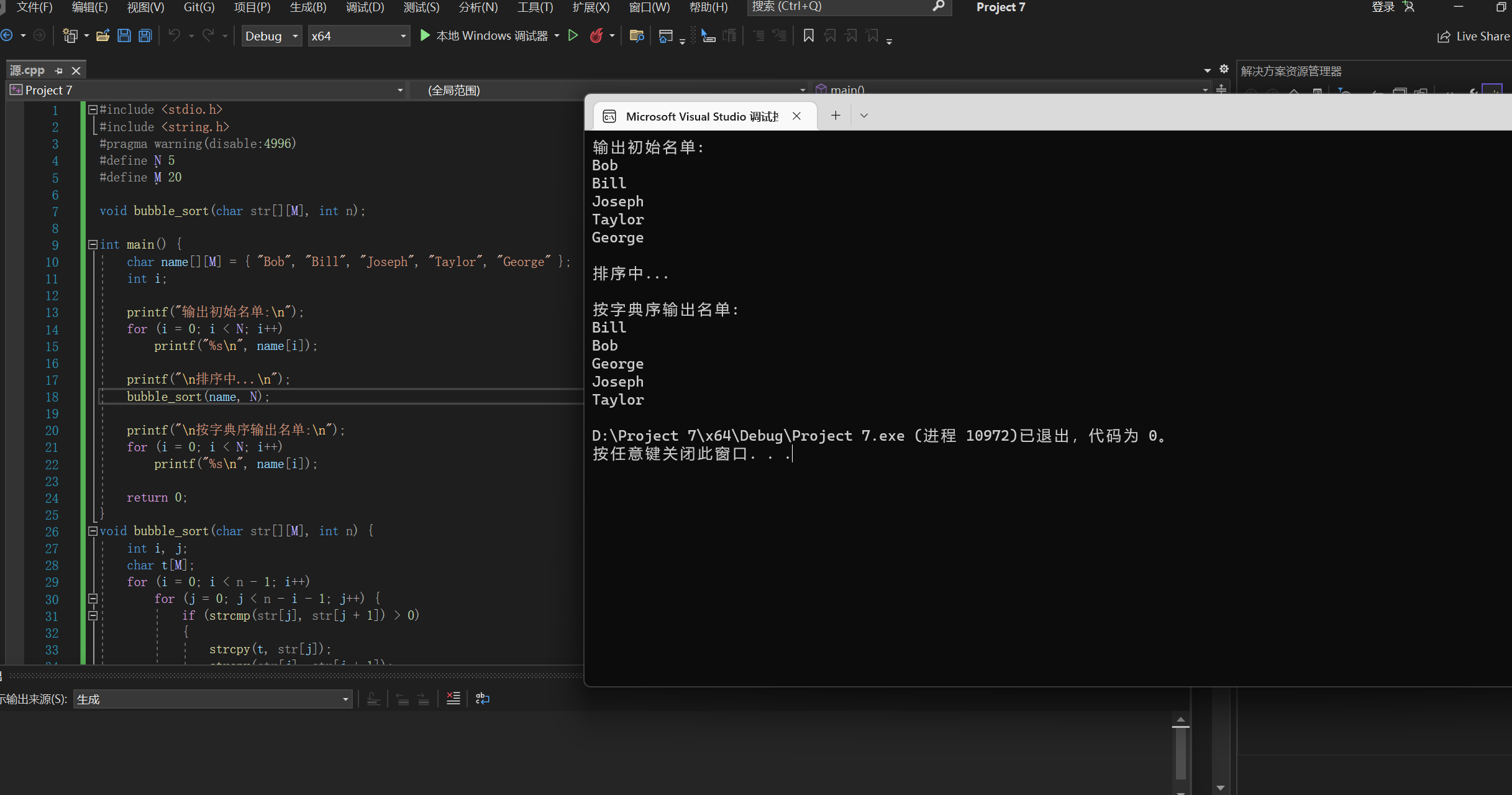
Task: Open the editor settings gear icon
Action: point(1224,69)
